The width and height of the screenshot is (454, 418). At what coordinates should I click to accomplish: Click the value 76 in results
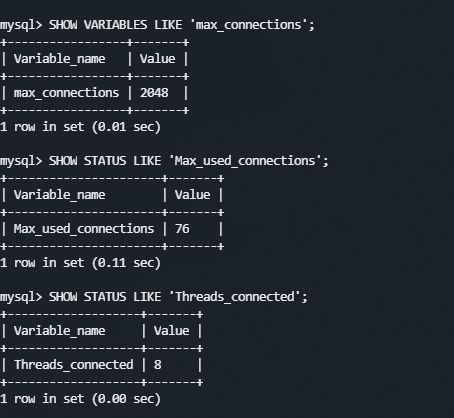coord(182,229)
